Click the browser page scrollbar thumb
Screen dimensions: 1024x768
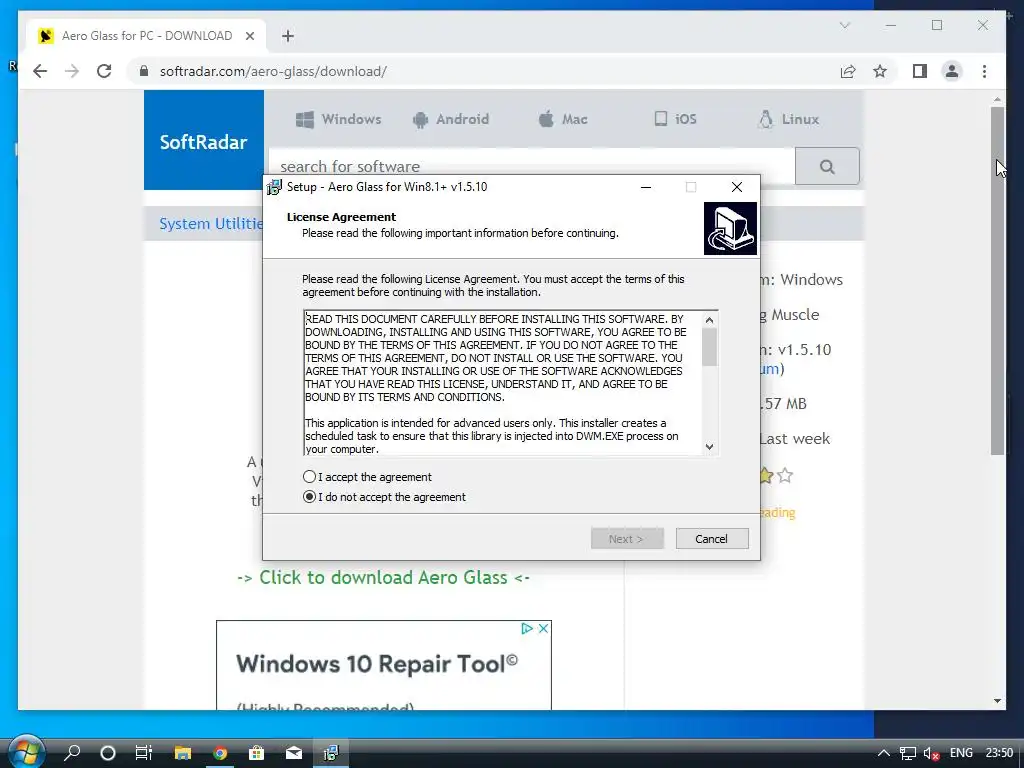tap(997, 280)
